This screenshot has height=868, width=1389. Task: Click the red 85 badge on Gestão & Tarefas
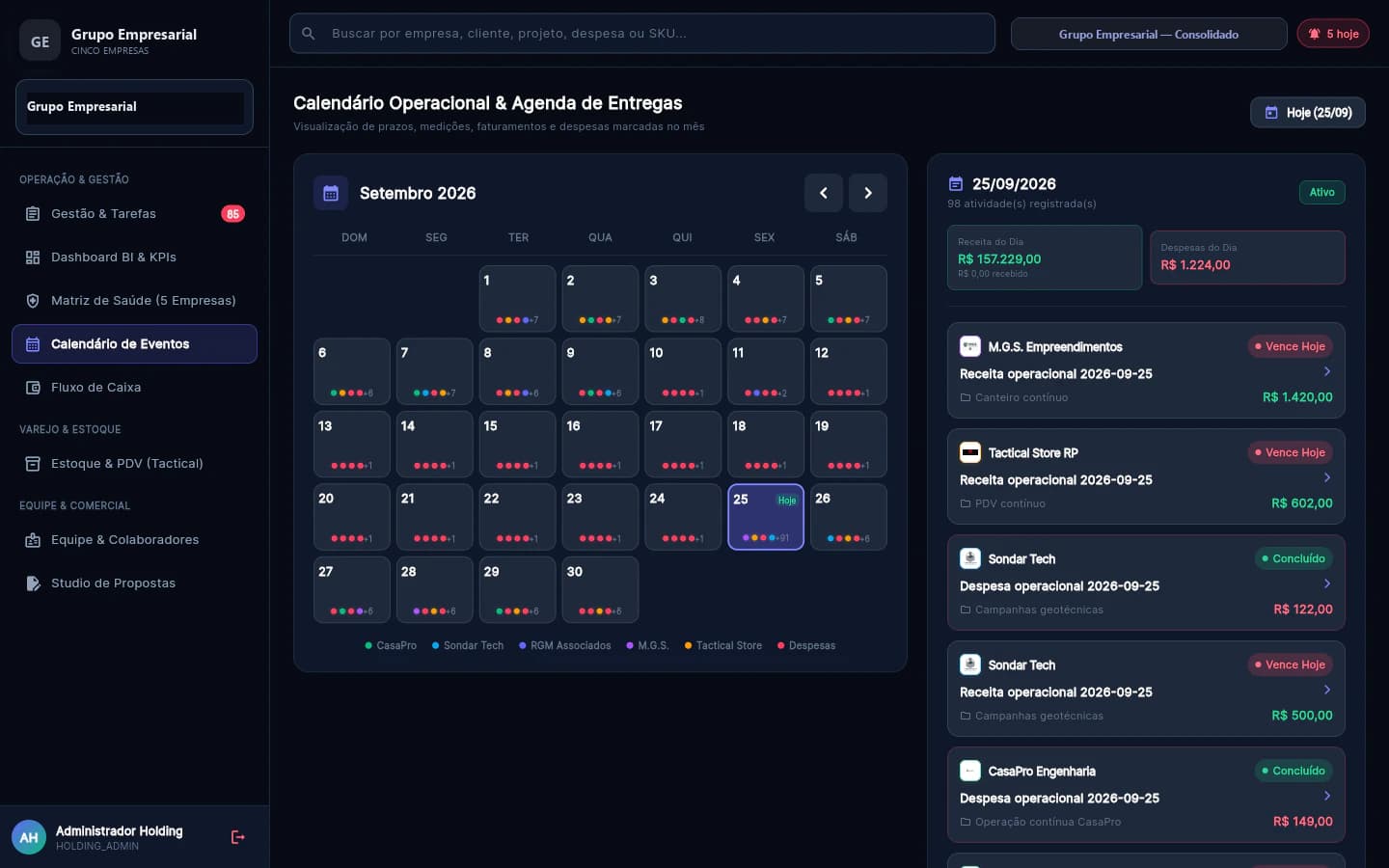click(x=232, y=214)
